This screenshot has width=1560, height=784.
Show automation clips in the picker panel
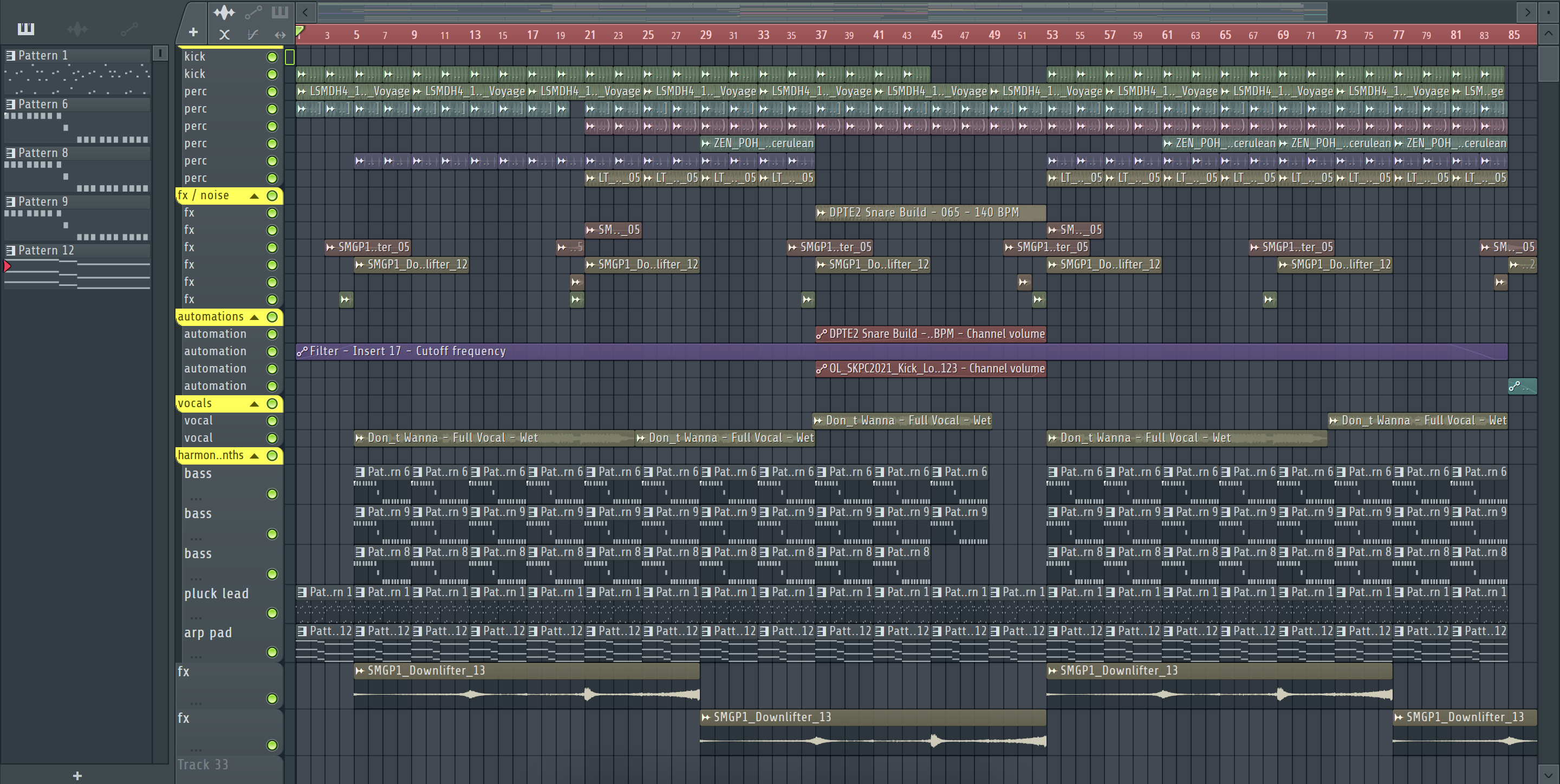[x=129, y=29]
